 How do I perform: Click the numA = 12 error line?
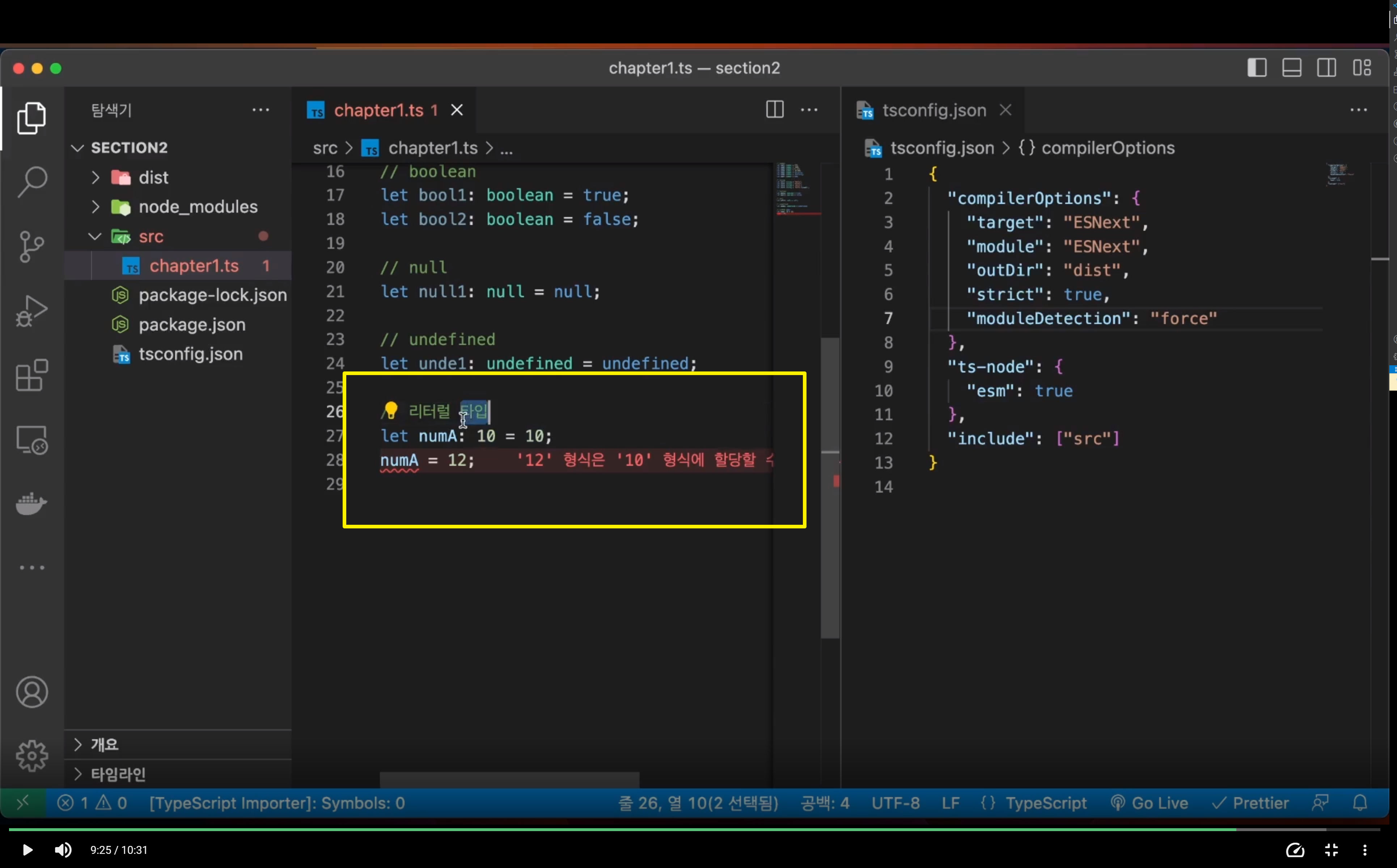[x=576, y=460]
